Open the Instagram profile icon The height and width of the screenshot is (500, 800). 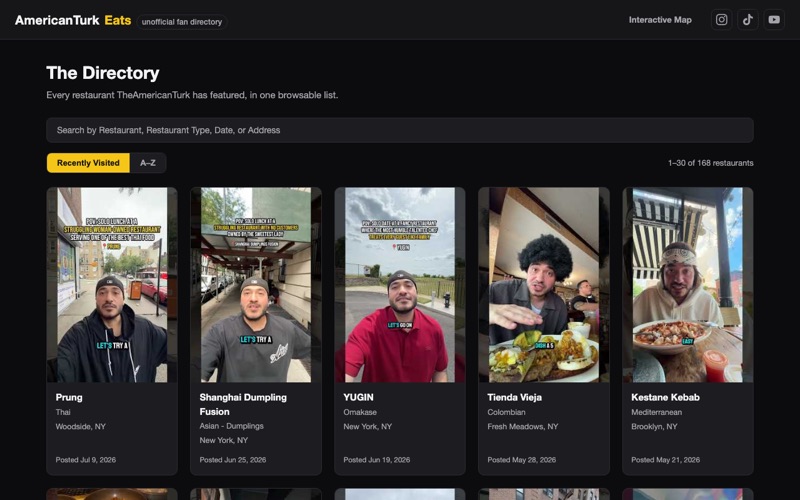coord(721,20)
